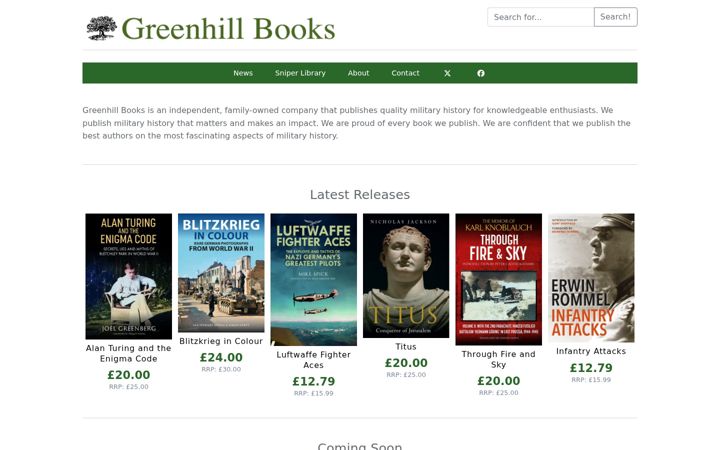Open the About page
The height and width of the screenshot is (450, 720).
point(358,73)
